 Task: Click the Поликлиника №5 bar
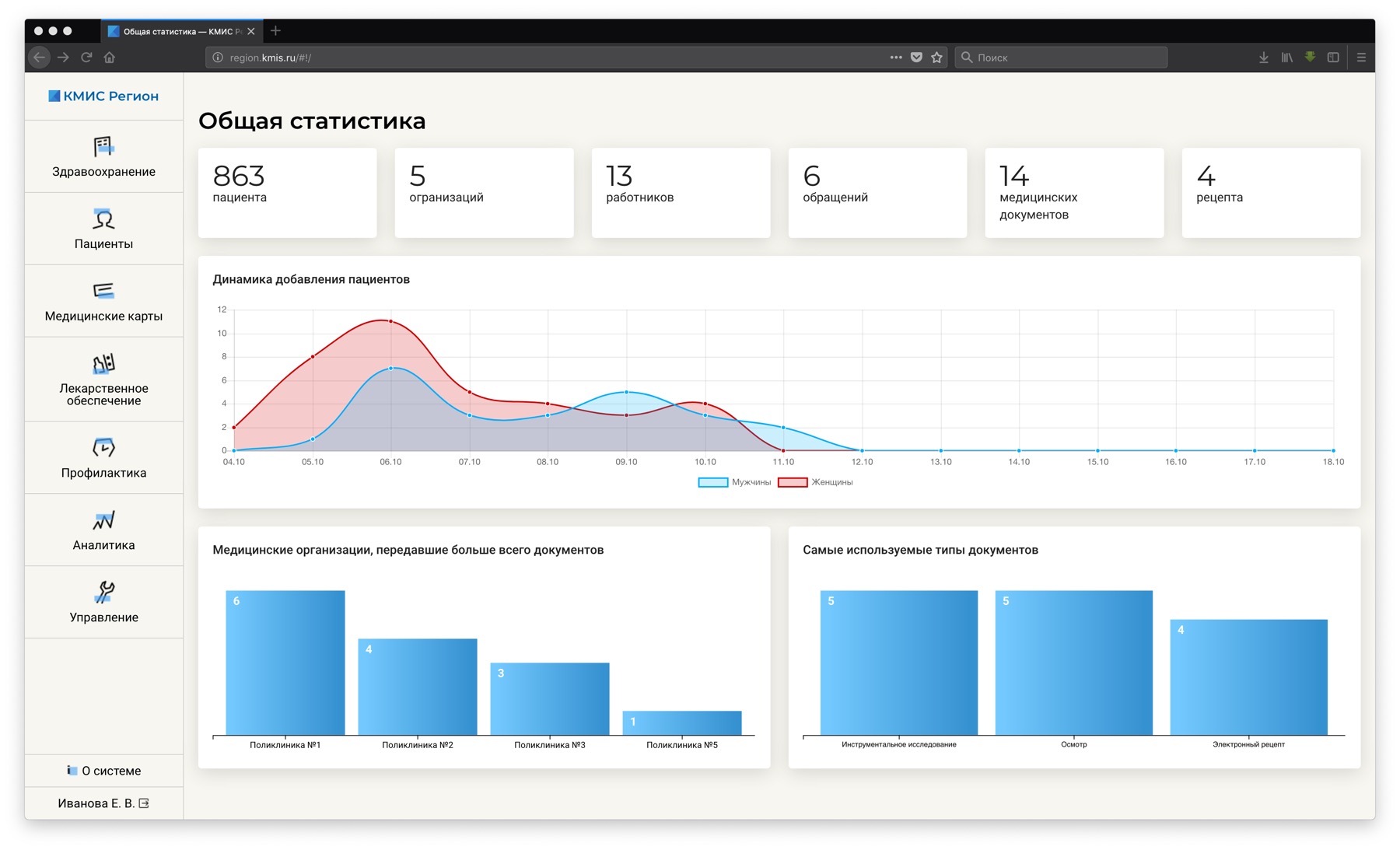pyautogui.click(x=682, y=723)
